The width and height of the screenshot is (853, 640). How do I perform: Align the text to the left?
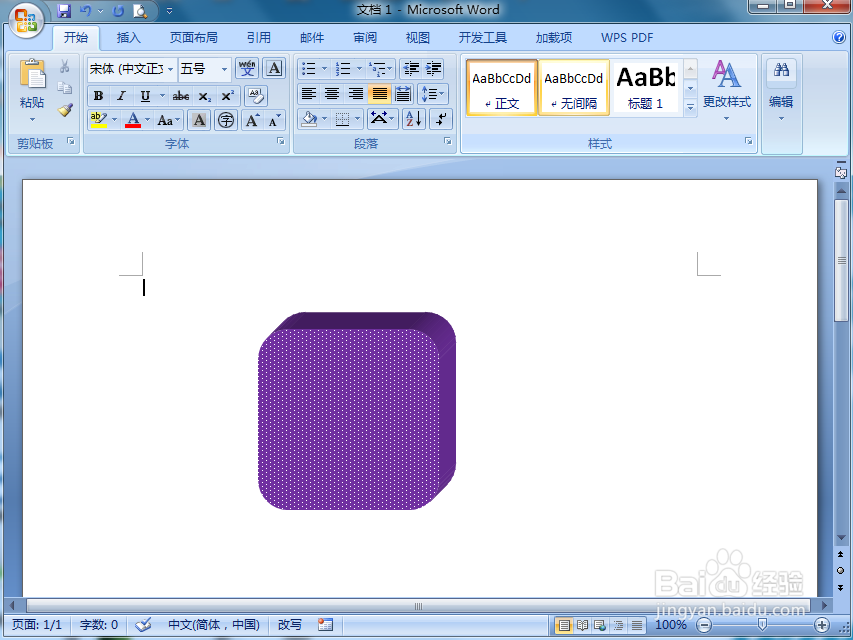point(309,94)
